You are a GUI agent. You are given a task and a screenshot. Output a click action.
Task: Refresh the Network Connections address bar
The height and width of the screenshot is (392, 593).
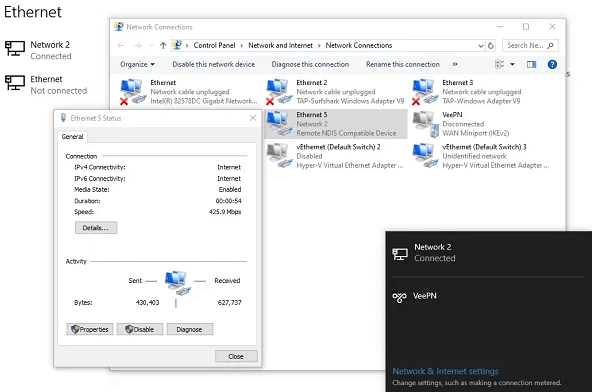pyautogui.click(x=491, y=45)
